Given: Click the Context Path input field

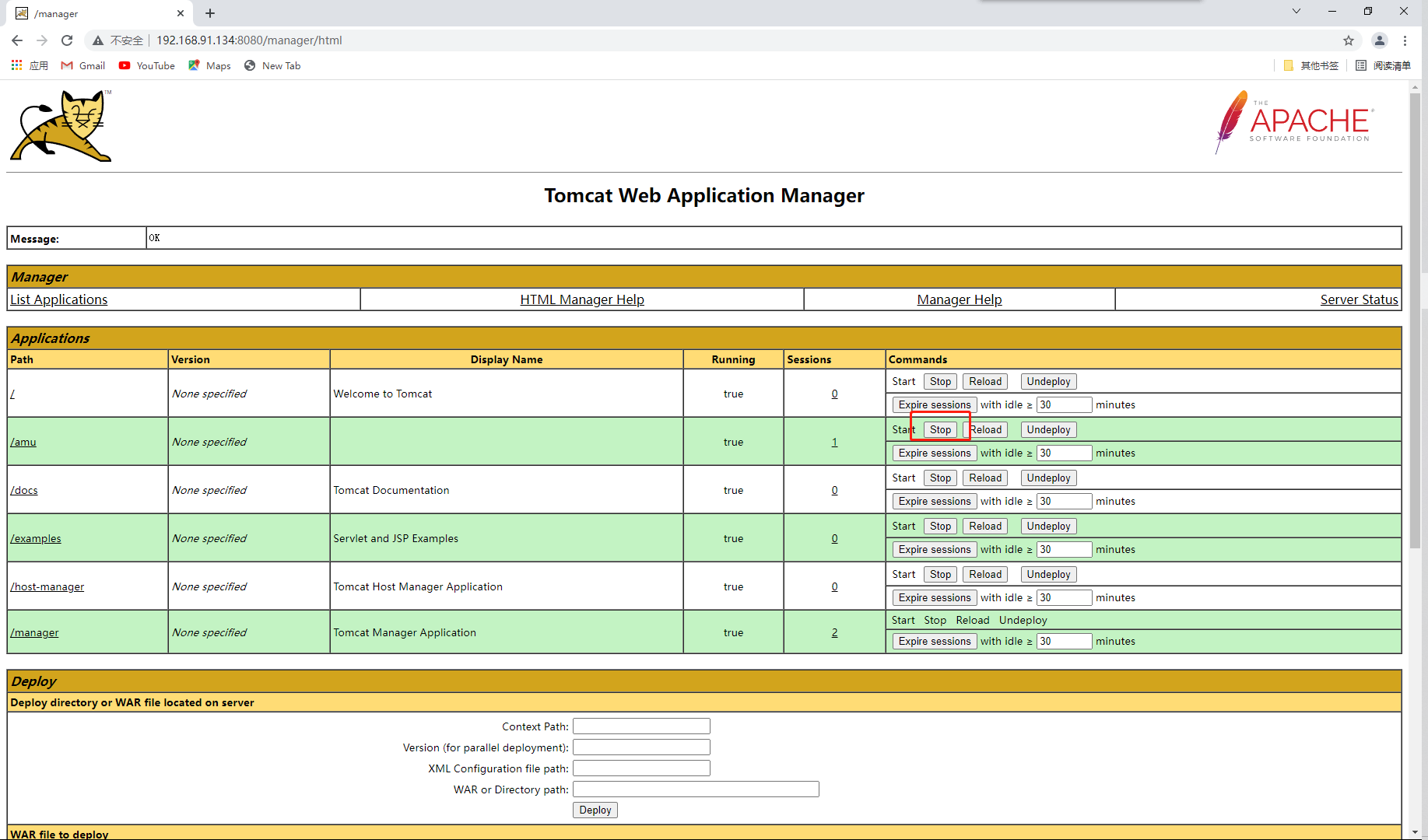Looking at the screenshot, I should 641,726.
